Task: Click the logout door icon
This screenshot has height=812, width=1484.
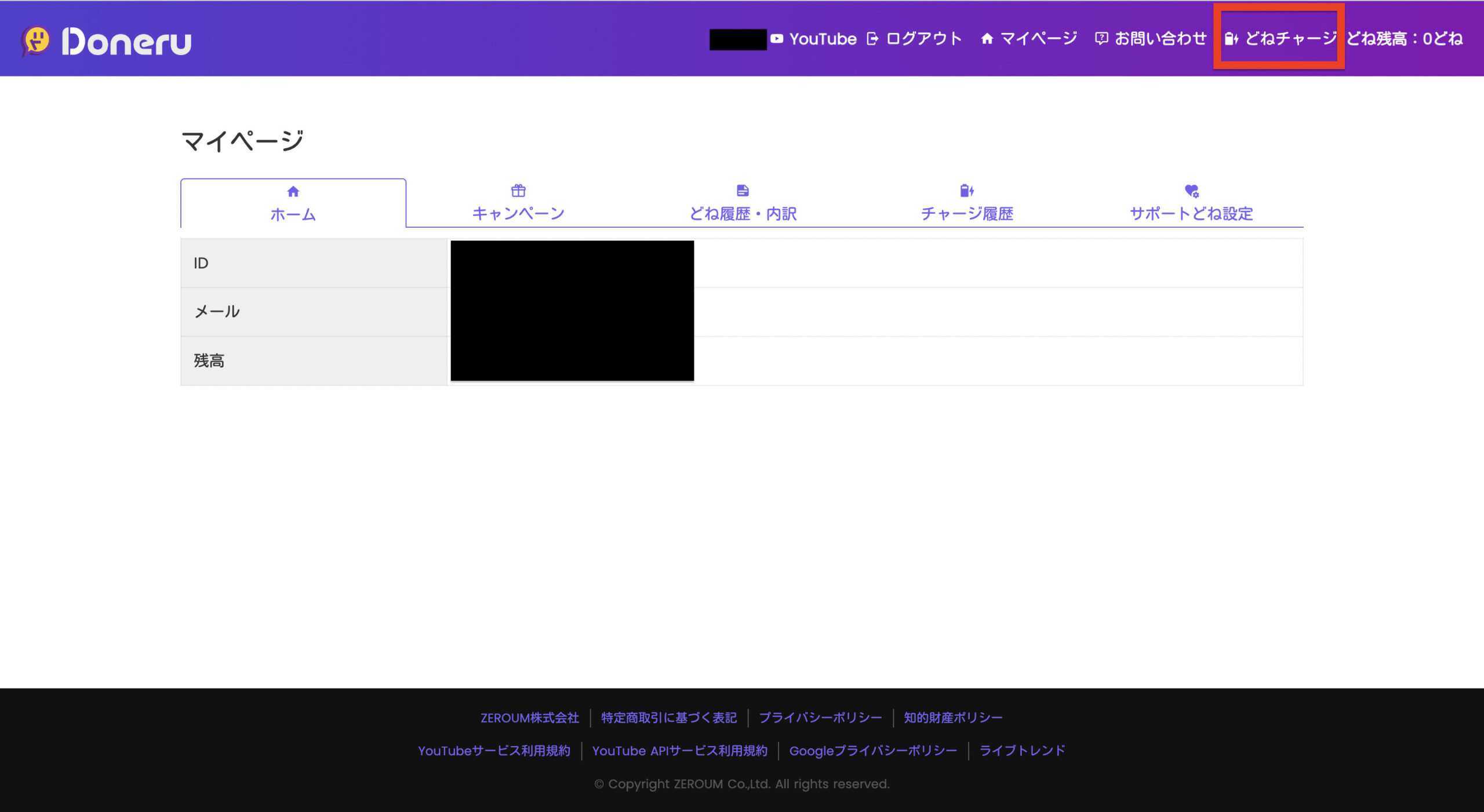Action: tap(872, 39)
